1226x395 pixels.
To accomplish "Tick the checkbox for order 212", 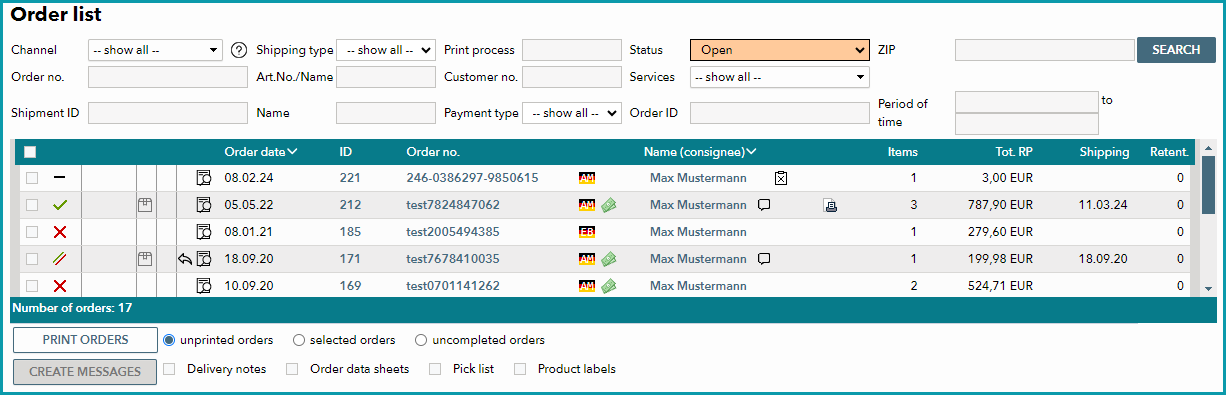I will click(x=32, y=205).
